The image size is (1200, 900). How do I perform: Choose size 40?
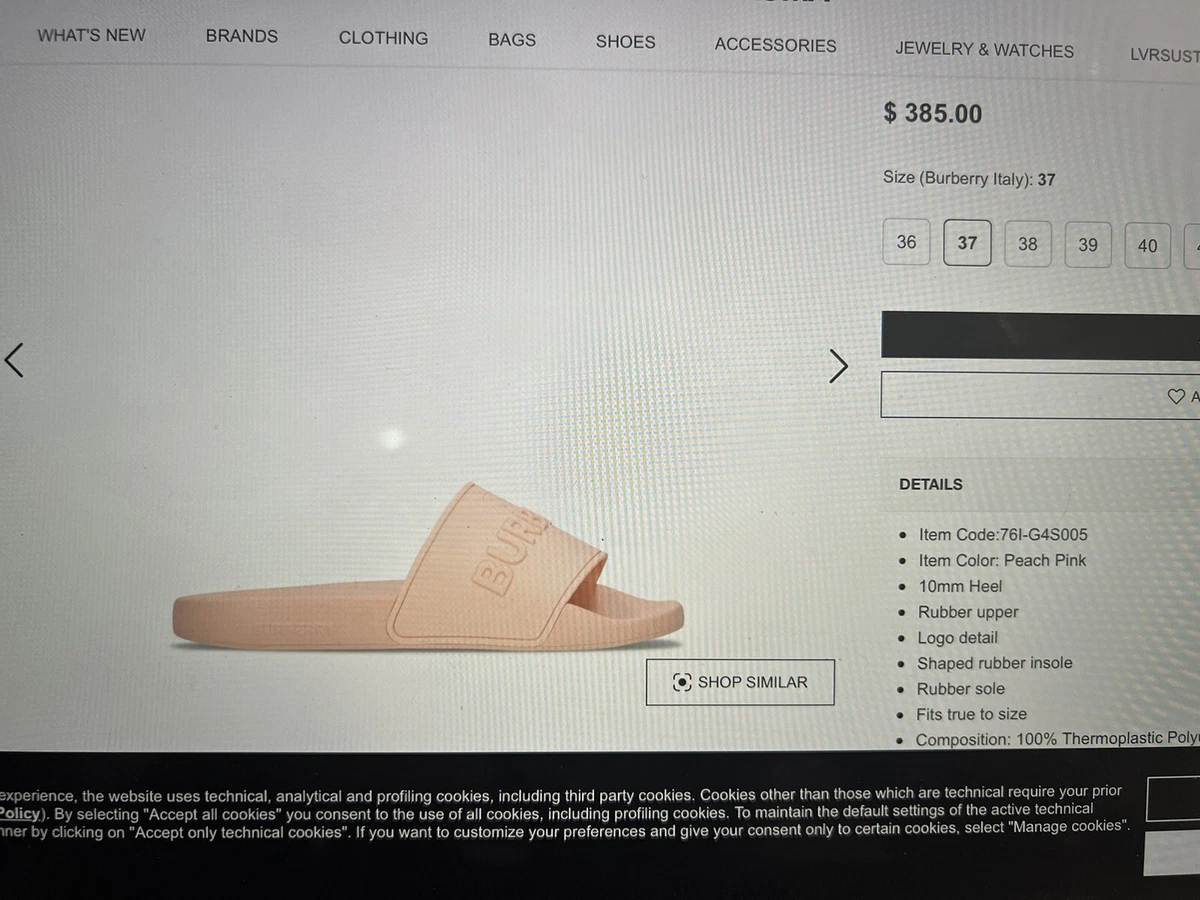(x=1148, y=246)
